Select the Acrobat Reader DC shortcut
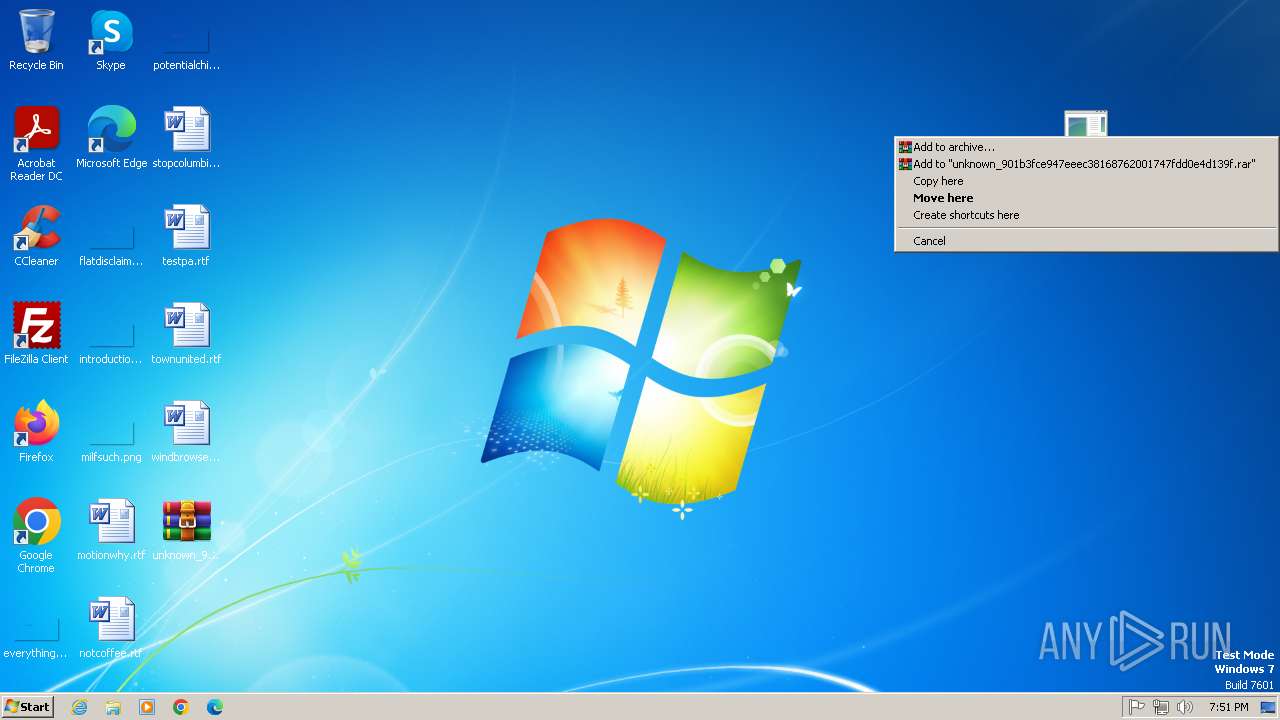1280x720 pixels. coord(36,144)
